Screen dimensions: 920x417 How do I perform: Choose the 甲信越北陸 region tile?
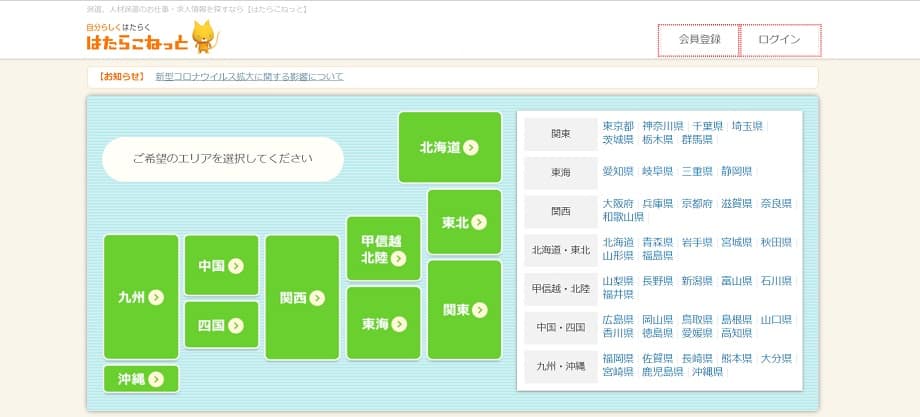tap(384, 249)
